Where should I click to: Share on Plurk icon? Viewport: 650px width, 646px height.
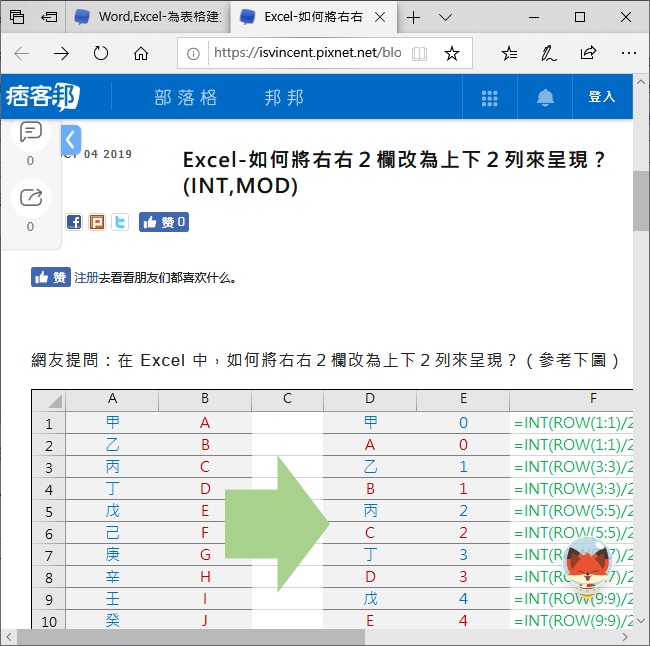pos(97,222)
